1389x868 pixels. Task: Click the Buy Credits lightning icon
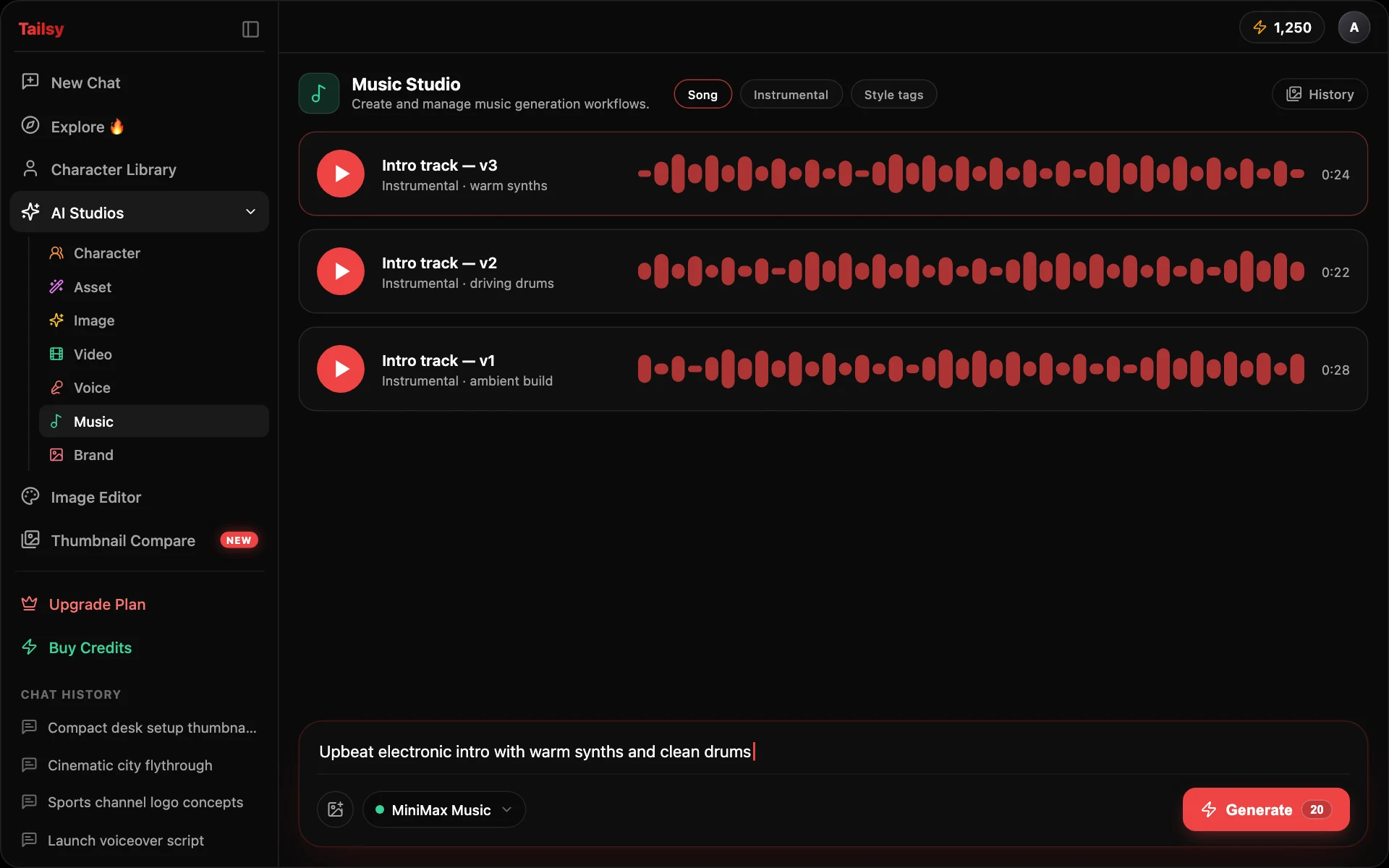click(30, 647)
